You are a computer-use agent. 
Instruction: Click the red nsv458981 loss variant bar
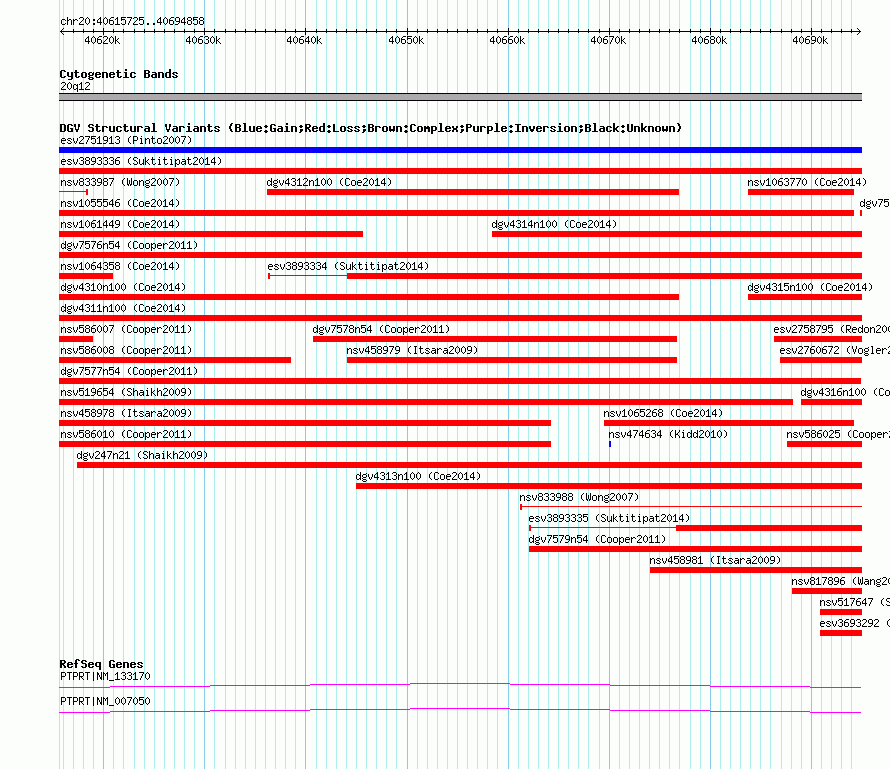pos(756,570)
